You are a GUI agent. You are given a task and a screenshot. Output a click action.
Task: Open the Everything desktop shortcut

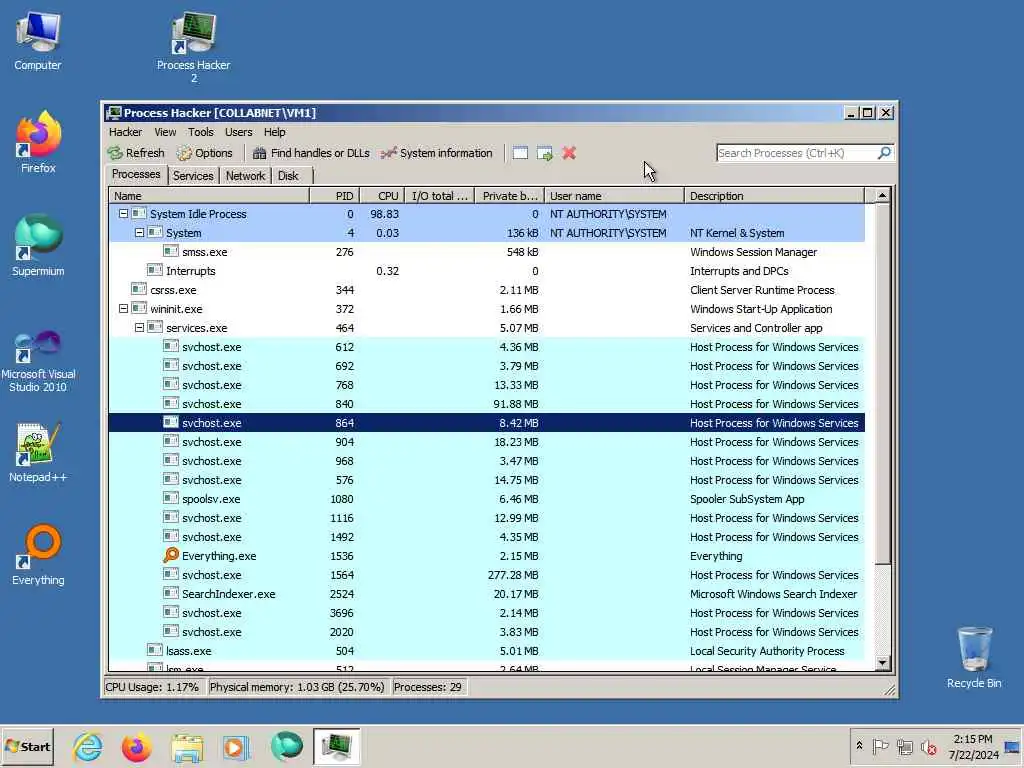tap(38, 555)
